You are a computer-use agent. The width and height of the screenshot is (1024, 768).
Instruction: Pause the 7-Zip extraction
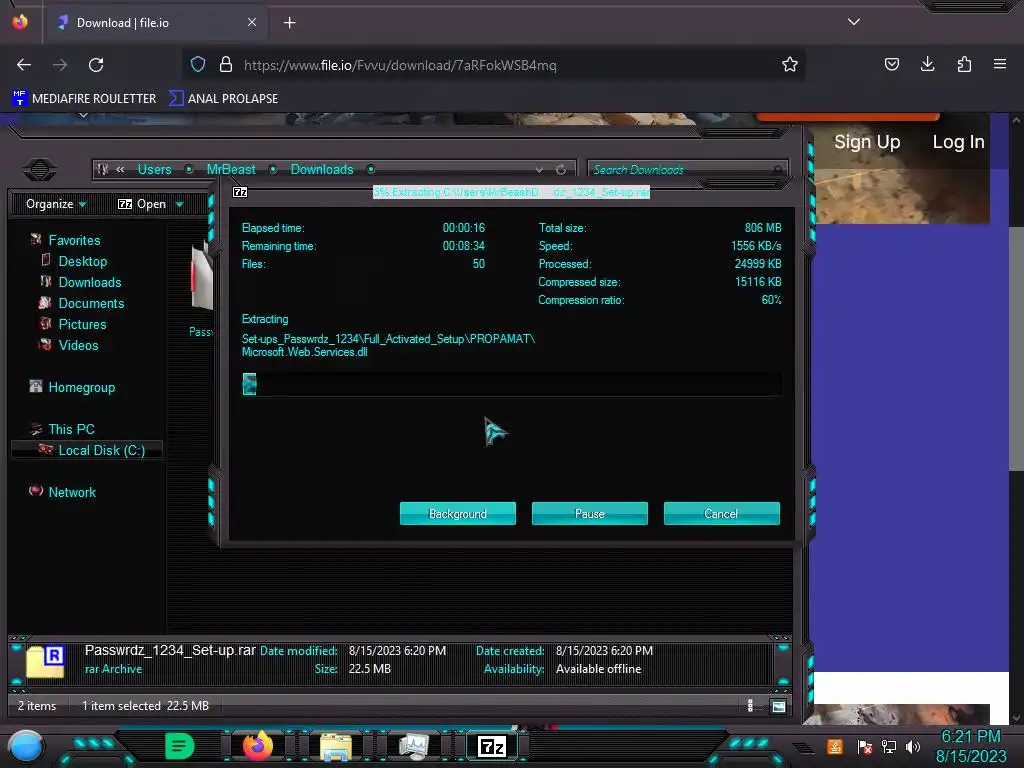tap(590, 513)
